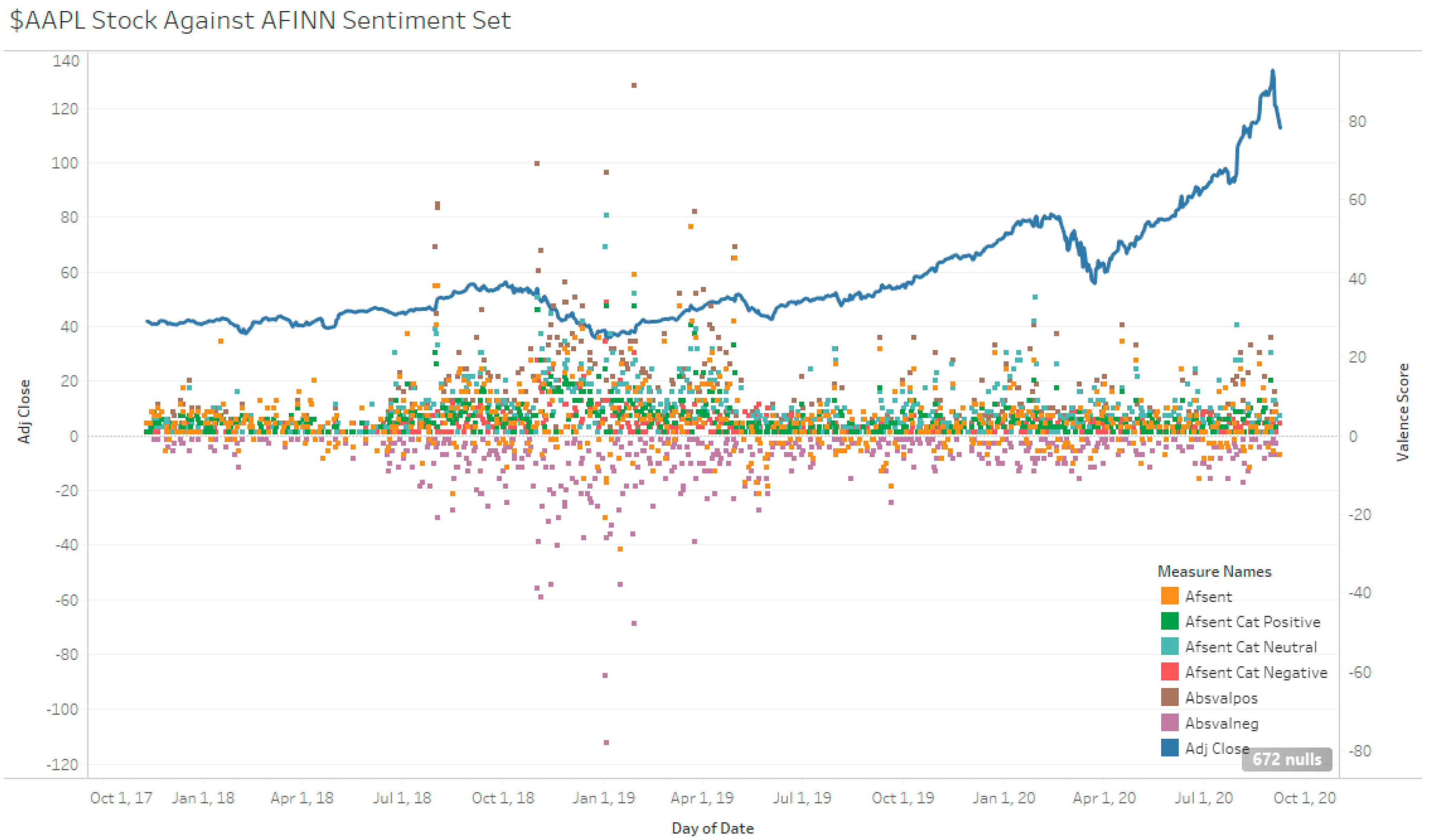The height and width of the screenshot is (840, 1432).
Task: Select the Afsent Cat Positive legend label
Action: 1252,622
